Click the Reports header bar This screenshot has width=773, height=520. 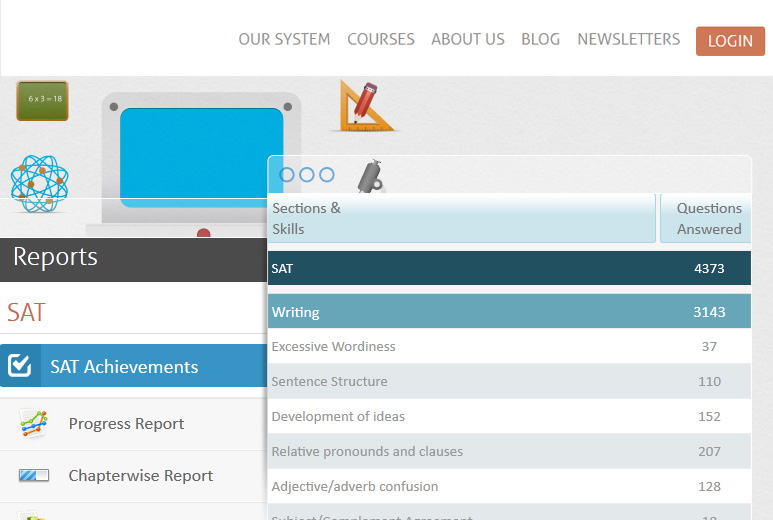pos(134,260)
